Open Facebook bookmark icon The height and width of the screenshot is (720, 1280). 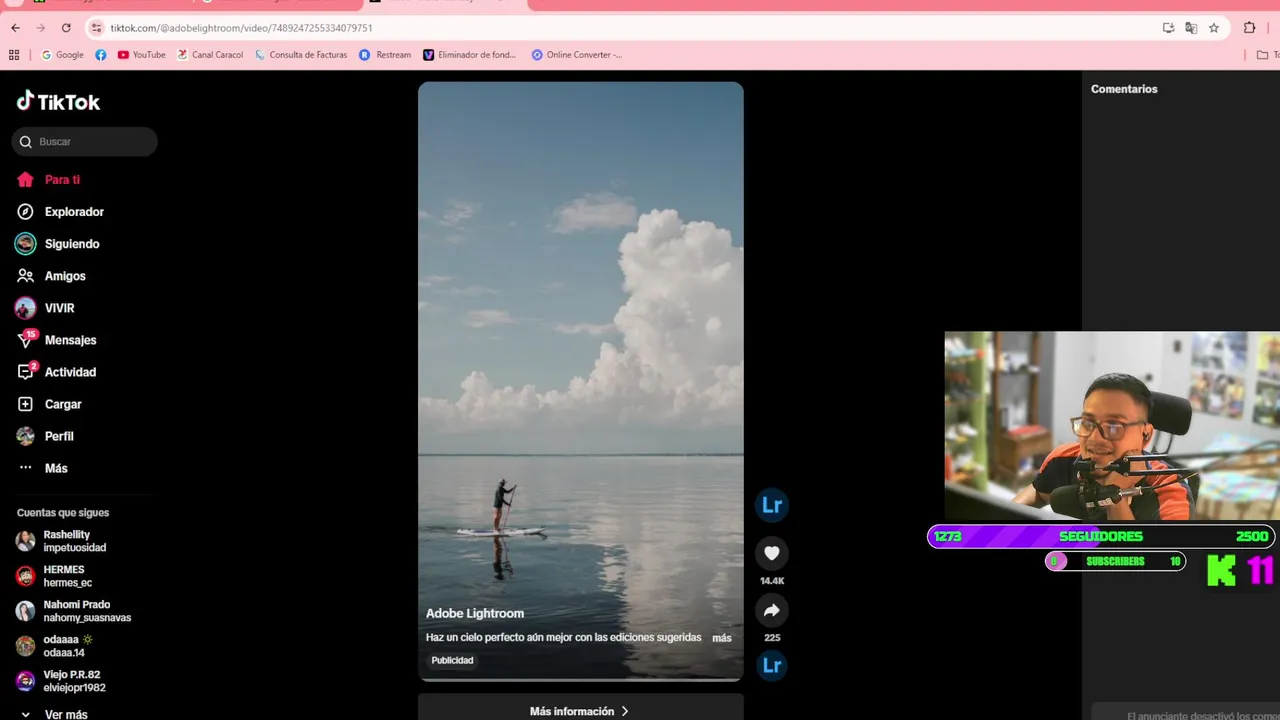point(101,55)
